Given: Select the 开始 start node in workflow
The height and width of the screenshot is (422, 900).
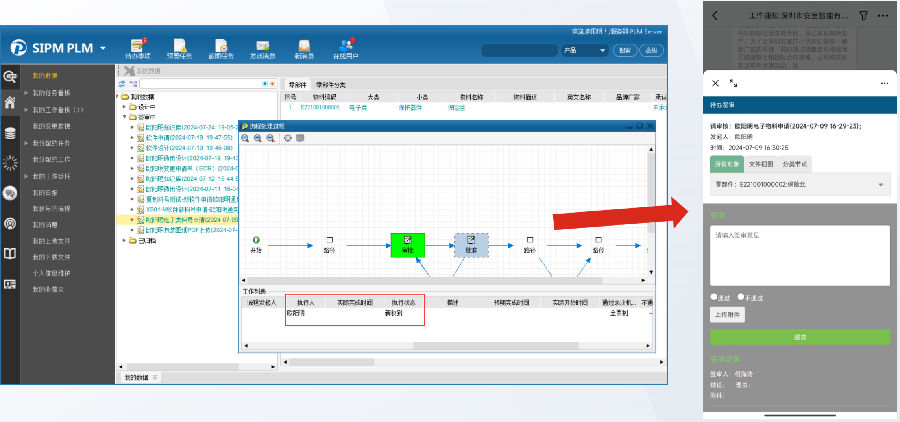Looking at the screenshot, I should pyautogui.click(x=256, y=242).
